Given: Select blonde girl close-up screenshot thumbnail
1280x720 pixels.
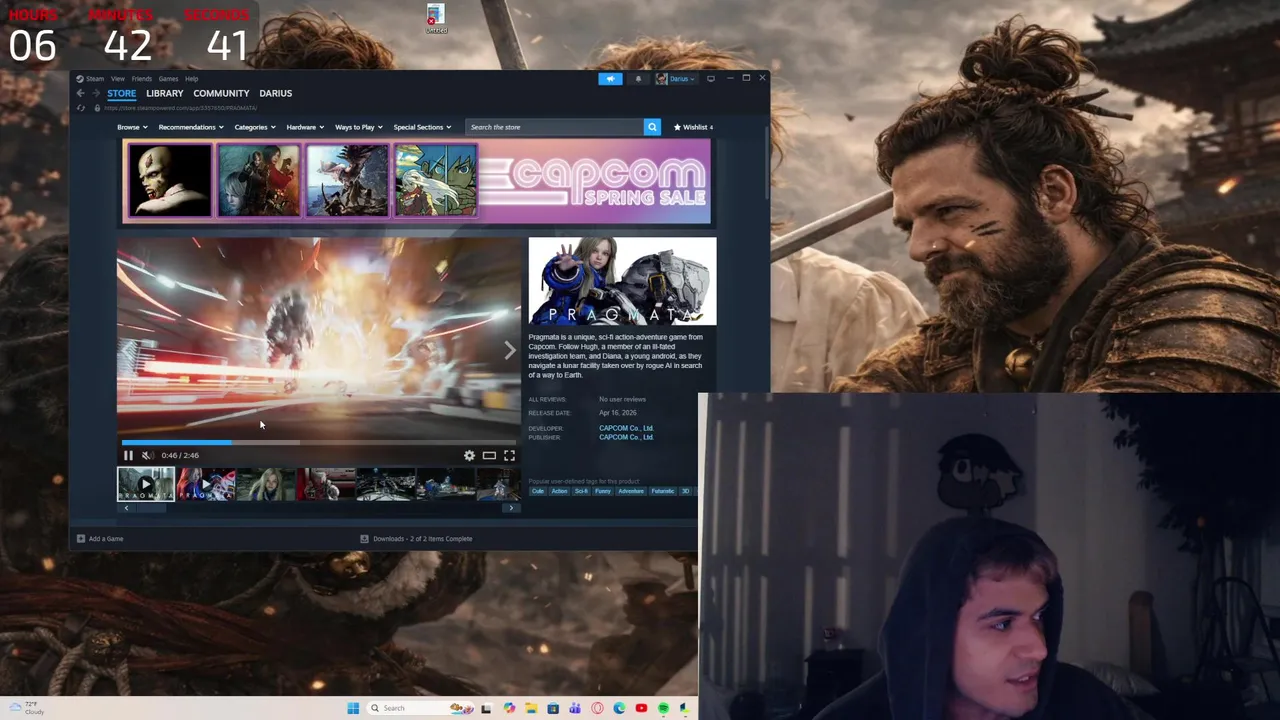Looking at the screenshot, I should [x=266, y=484].
